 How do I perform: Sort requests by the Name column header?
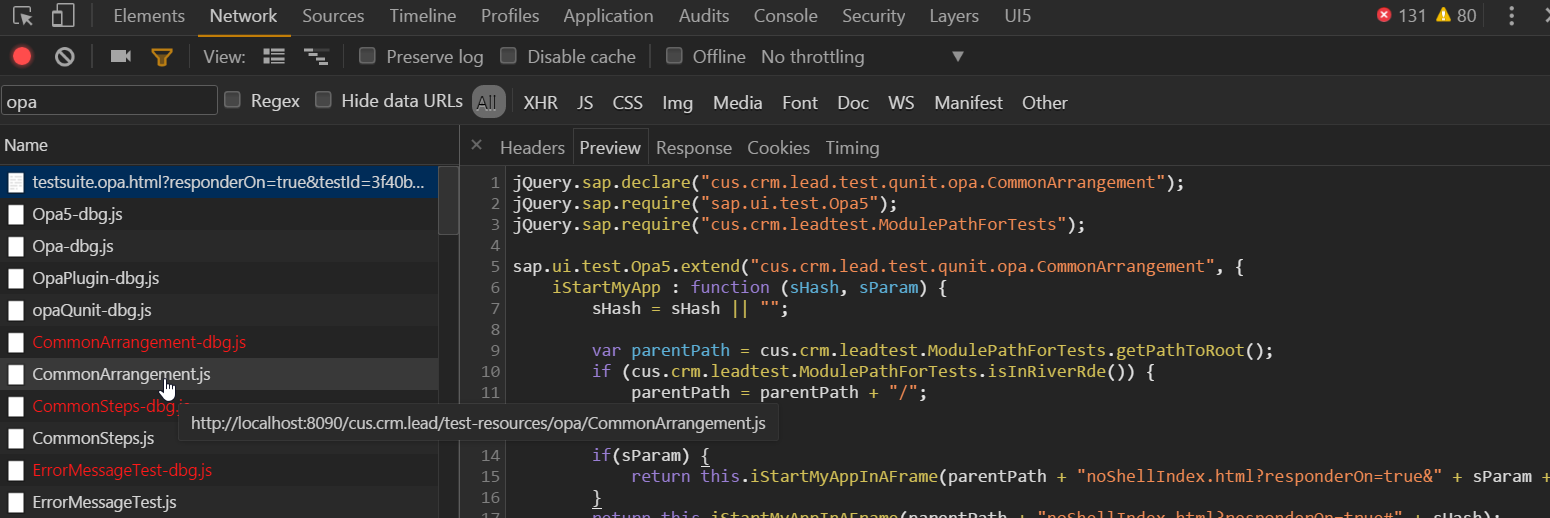(229, 145)
